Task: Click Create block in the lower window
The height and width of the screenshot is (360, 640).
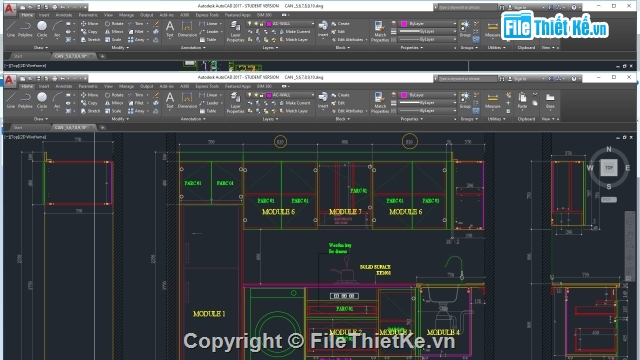Action: point(340,95)
